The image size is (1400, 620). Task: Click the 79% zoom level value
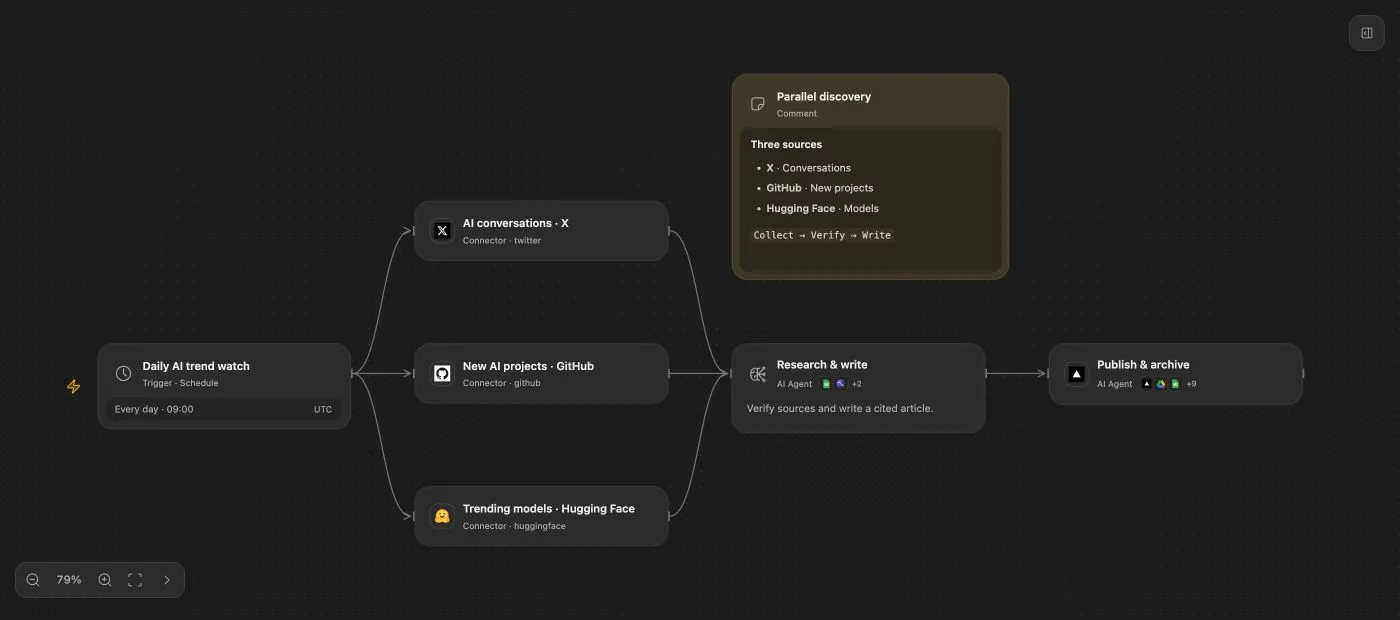click(x=69, y=580)
